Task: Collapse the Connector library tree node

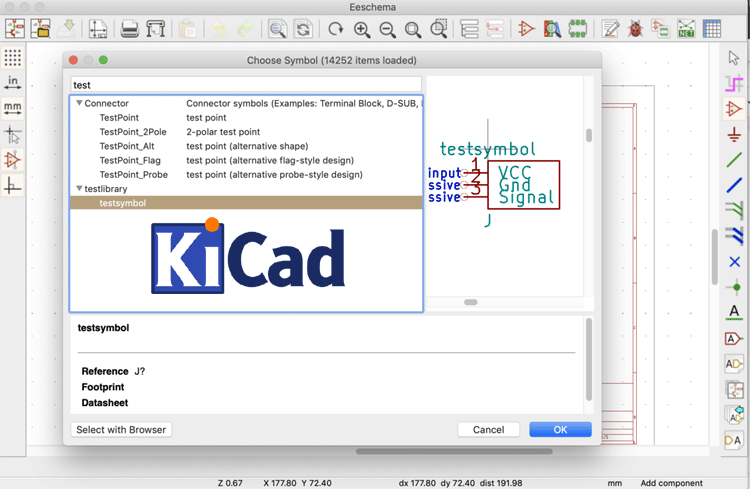Action: 79,103
